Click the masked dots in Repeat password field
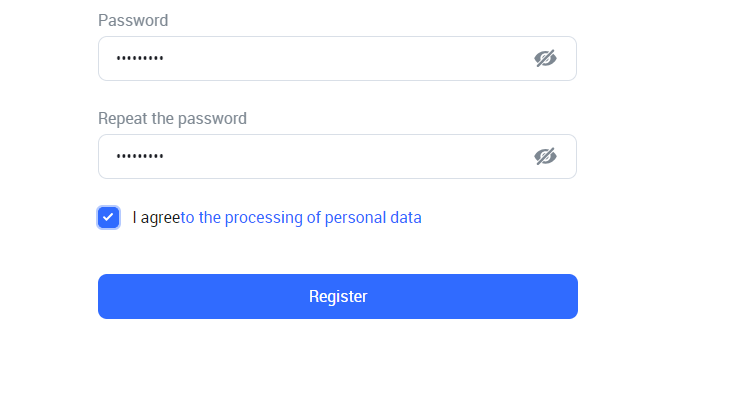Screen dimensions: 755x399 pyautogui.click(x=140, y=156)
